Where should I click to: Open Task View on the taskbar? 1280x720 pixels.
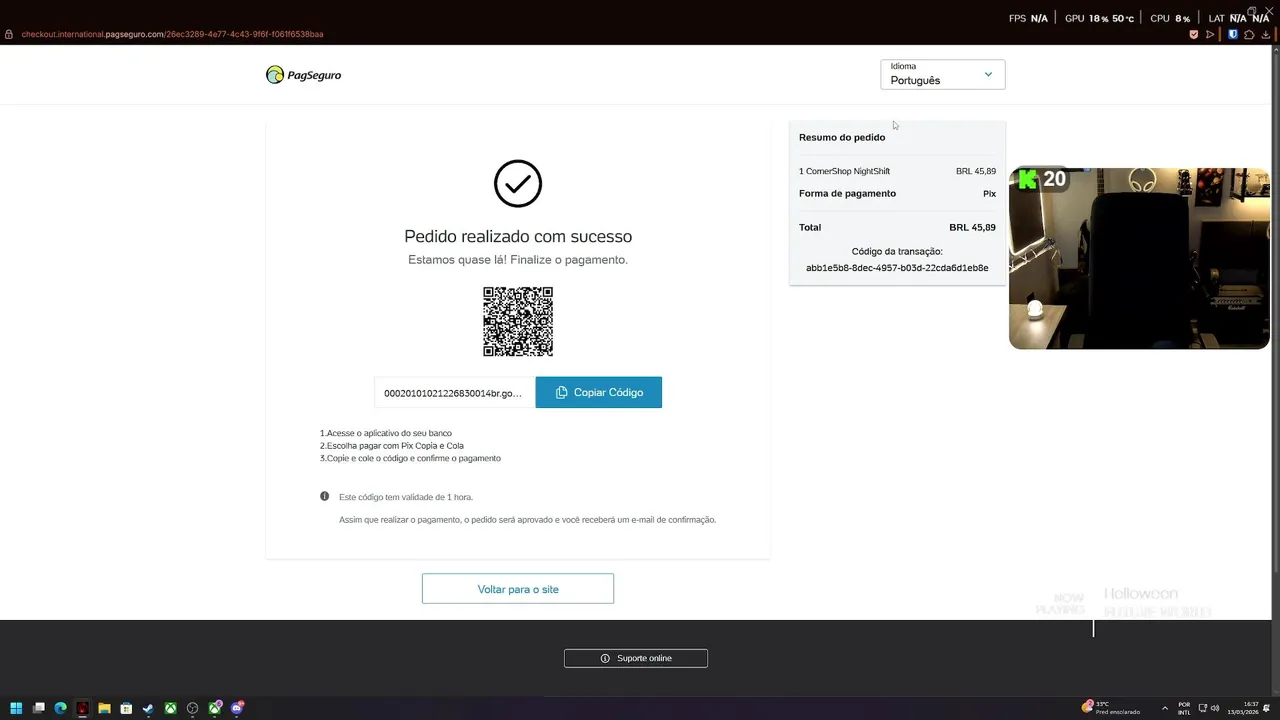tap(39, 708)
